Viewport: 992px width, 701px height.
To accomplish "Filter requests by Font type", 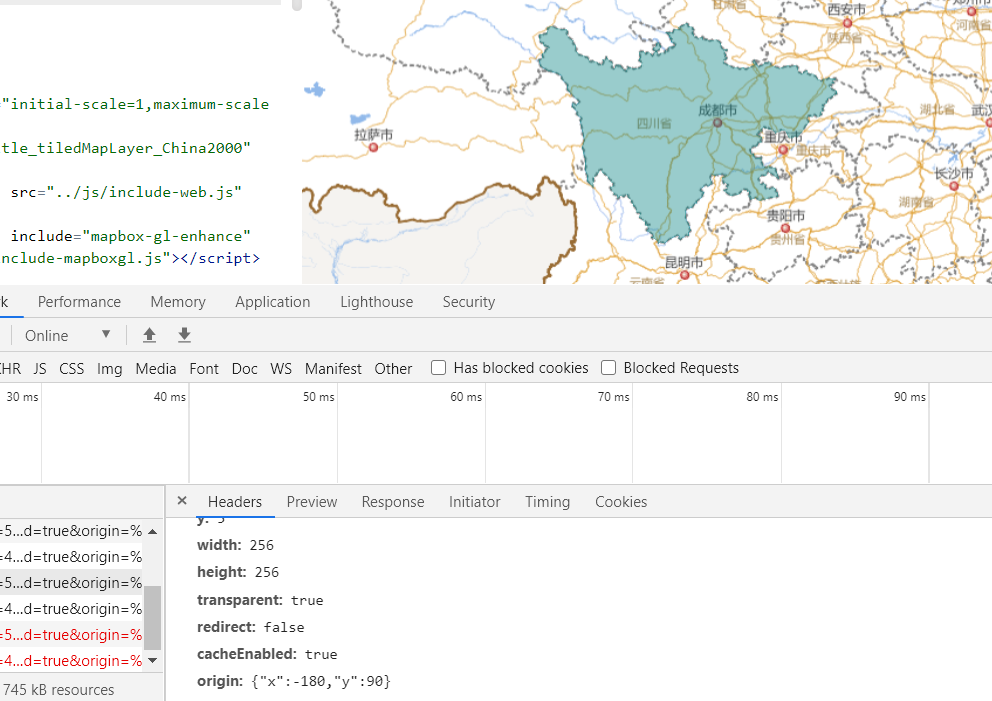I will point(204,368).
